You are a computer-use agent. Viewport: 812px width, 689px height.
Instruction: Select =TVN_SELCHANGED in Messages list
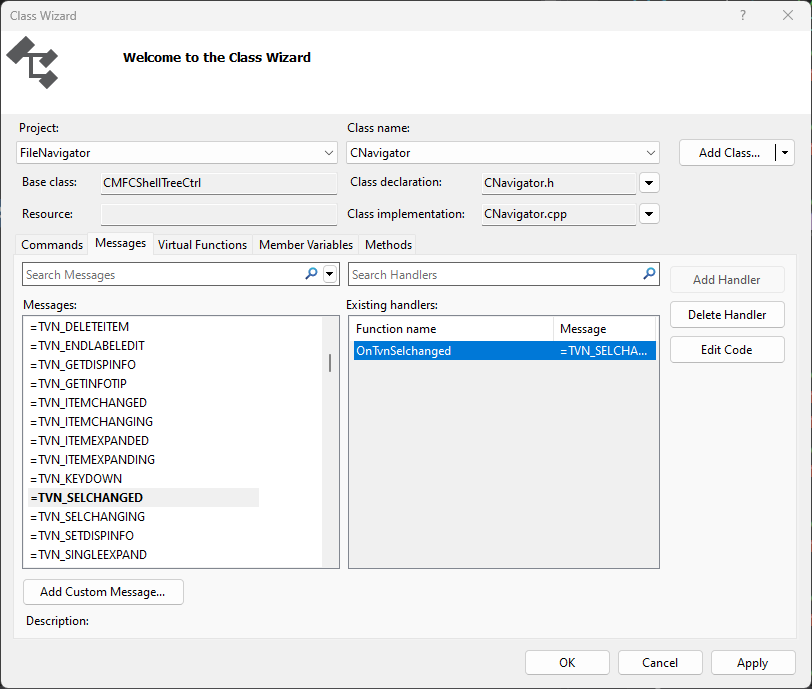(x=143, y=497)
